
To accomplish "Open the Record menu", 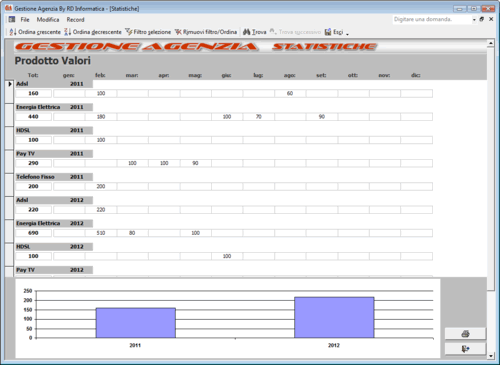I will (75, 20).
